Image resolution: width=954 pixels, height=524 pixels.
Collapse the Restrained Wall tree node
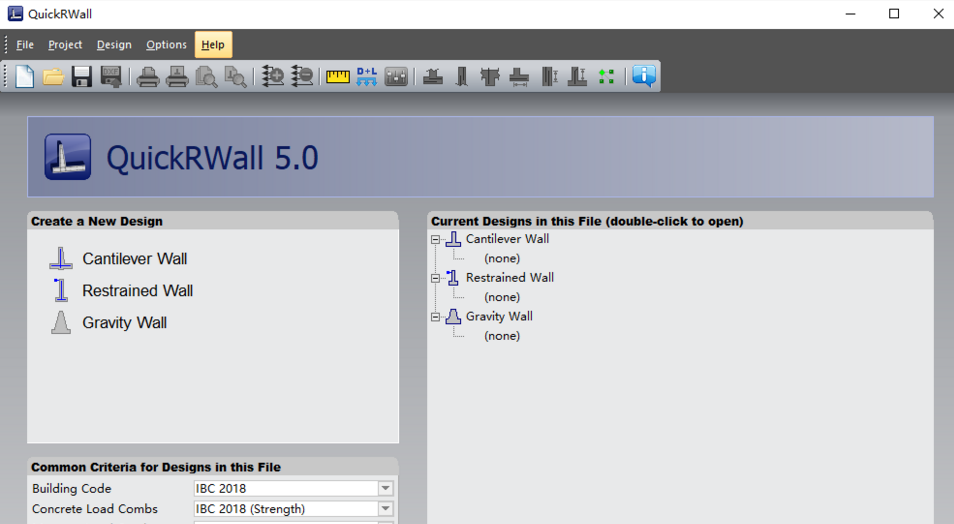tap(436, 278)
